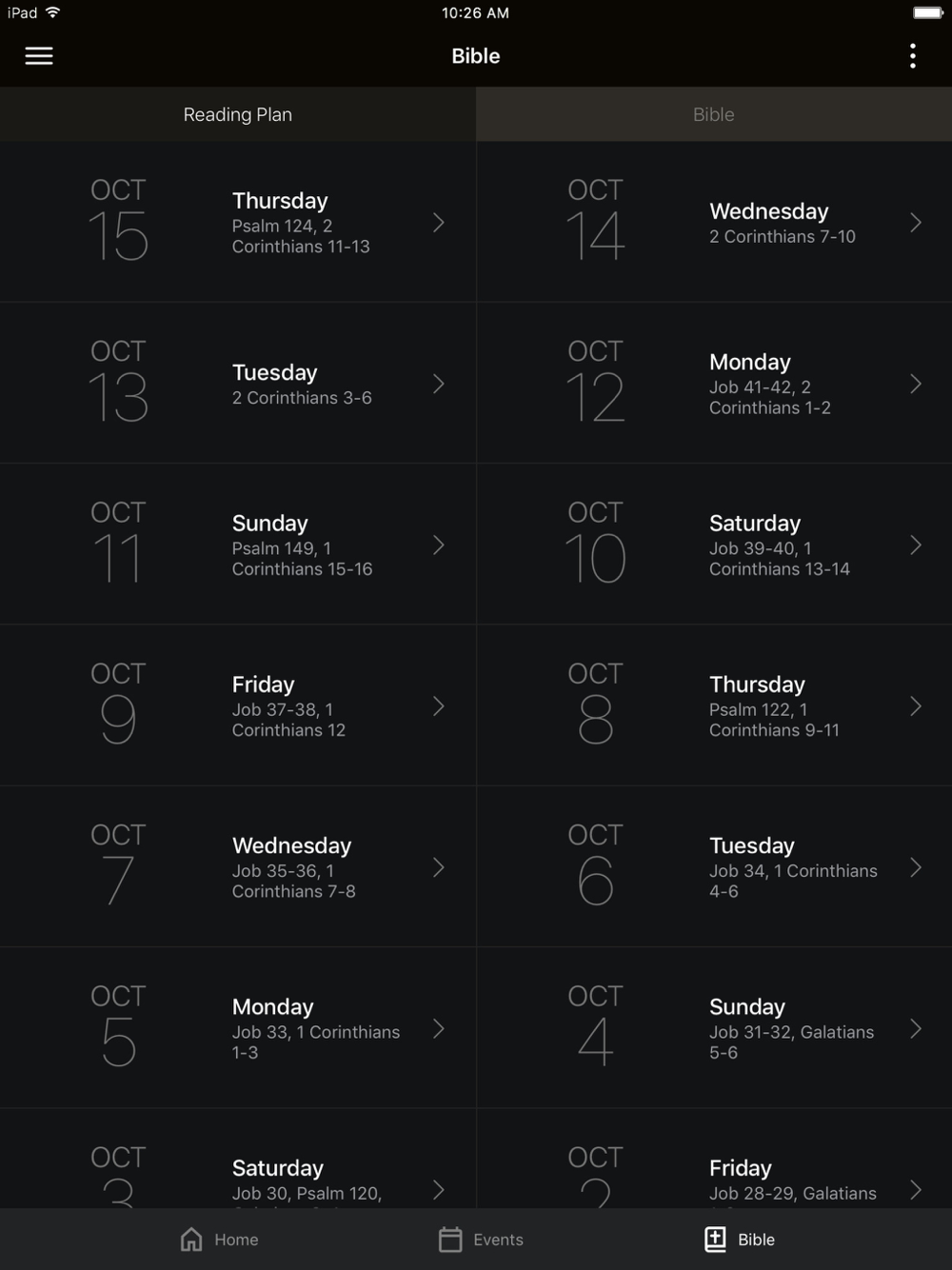Open chevron for Oct 14 Wednesday reading
The height and width of the screenshot is (1270, 952).
916,223
